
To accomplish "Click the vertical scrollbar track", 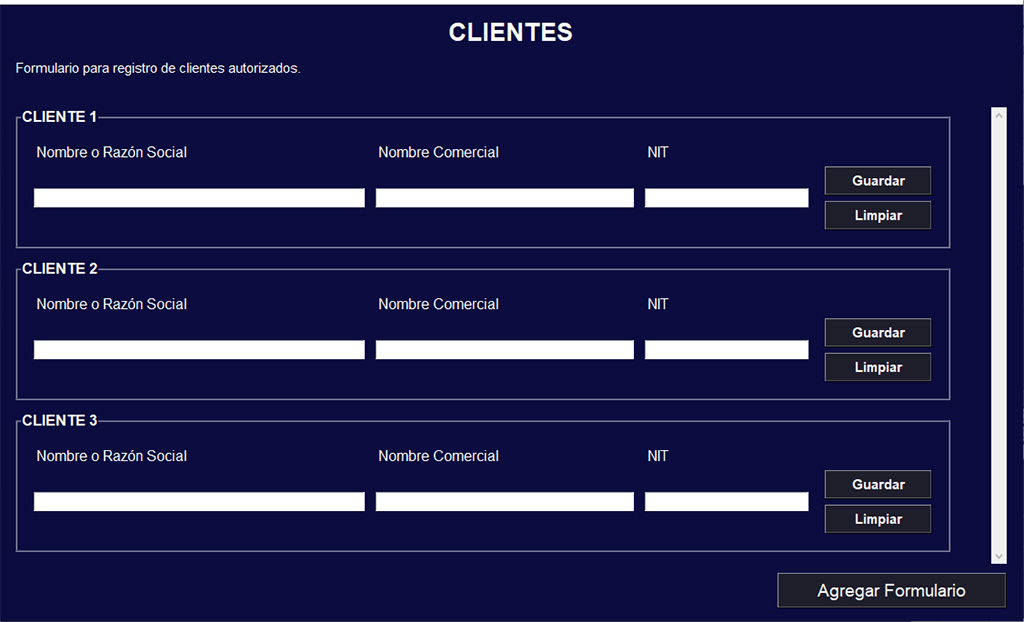I will (x=999, y=335).
